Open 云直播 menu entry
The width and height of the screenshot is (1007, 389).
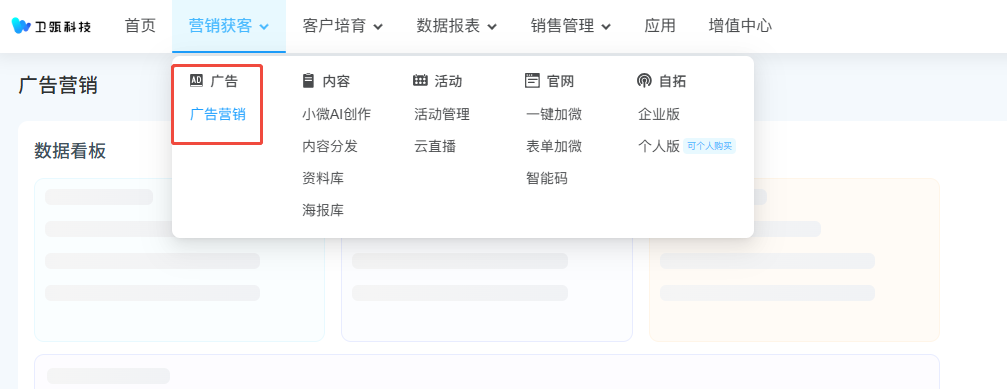coord(435,146)
